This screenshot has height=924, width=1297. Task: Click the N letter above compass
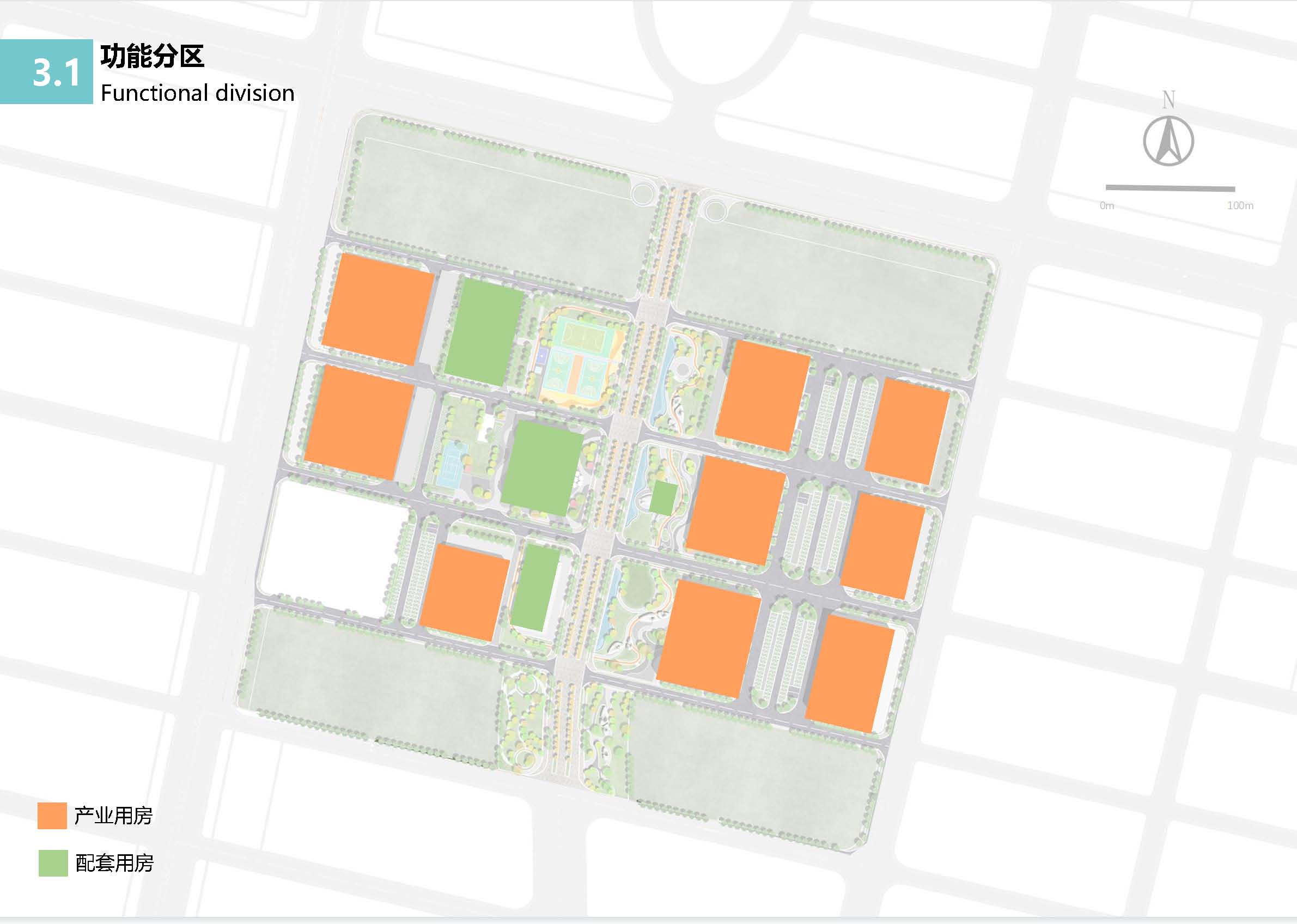[1168, 100]
